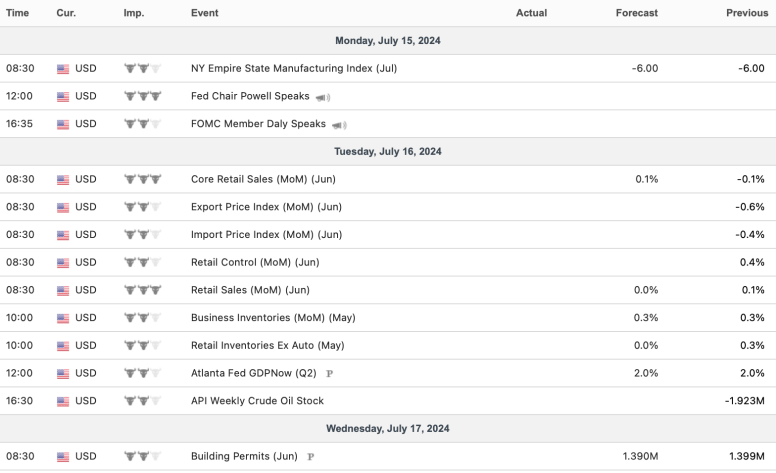Click the three-bull importance icons for Fed Chair Powell Speaks
776x473 pixels.
pyautogui.click(x=143, y=96)
